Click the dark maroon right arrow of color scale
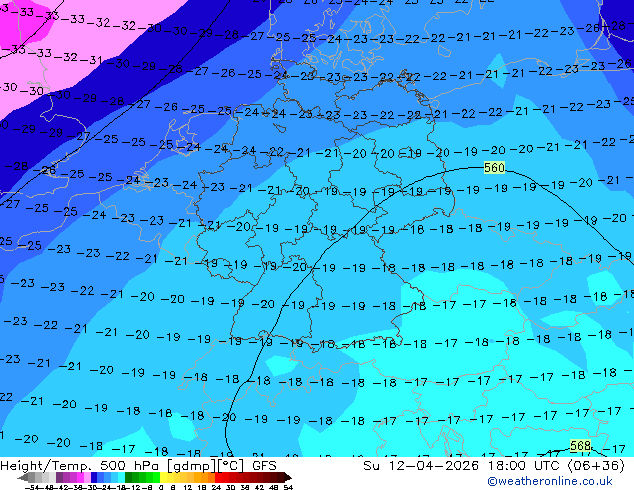 pyautogui.click(x=288, y=477)
